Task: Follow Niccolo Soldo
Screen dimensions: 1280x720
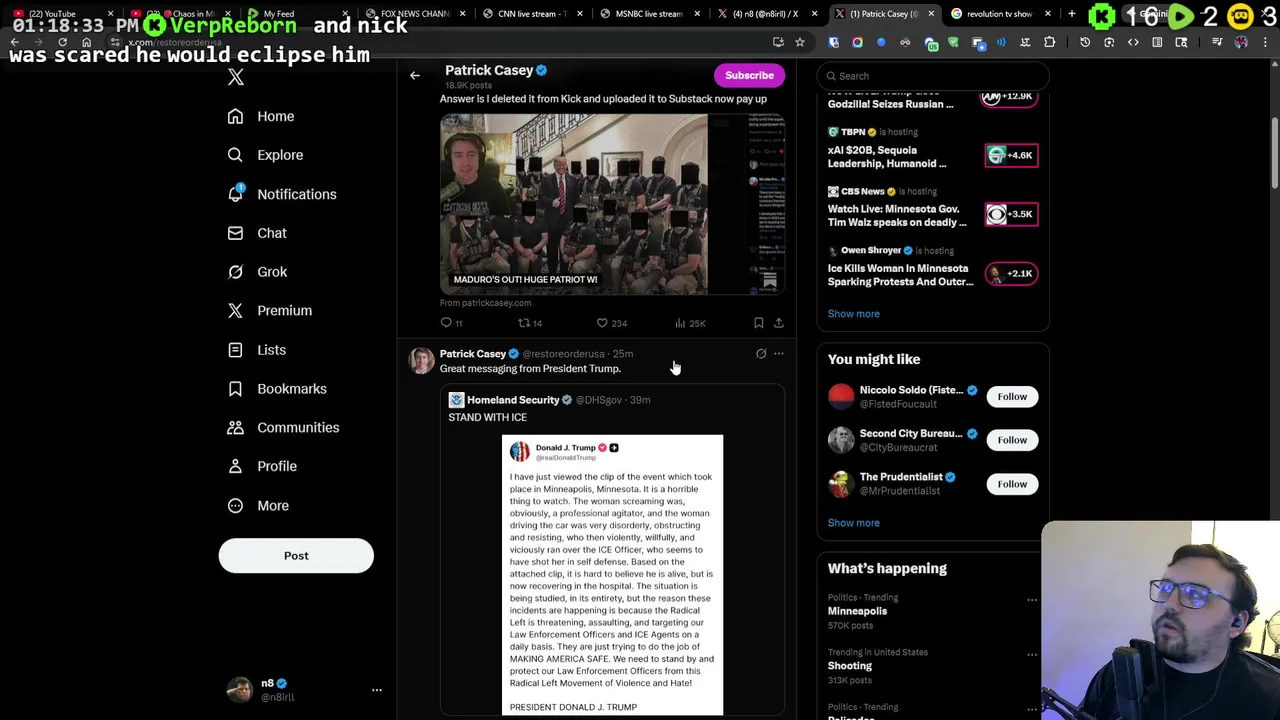Action: click(x=1012, y=397)
